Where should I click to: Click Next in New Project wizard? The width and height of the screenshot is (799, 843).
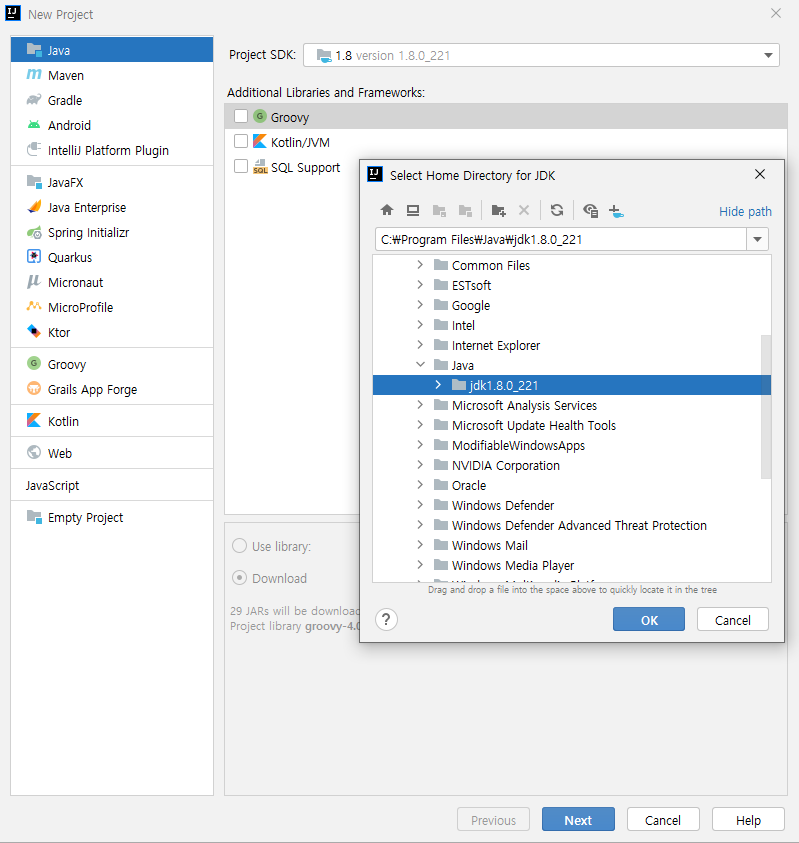578,820
